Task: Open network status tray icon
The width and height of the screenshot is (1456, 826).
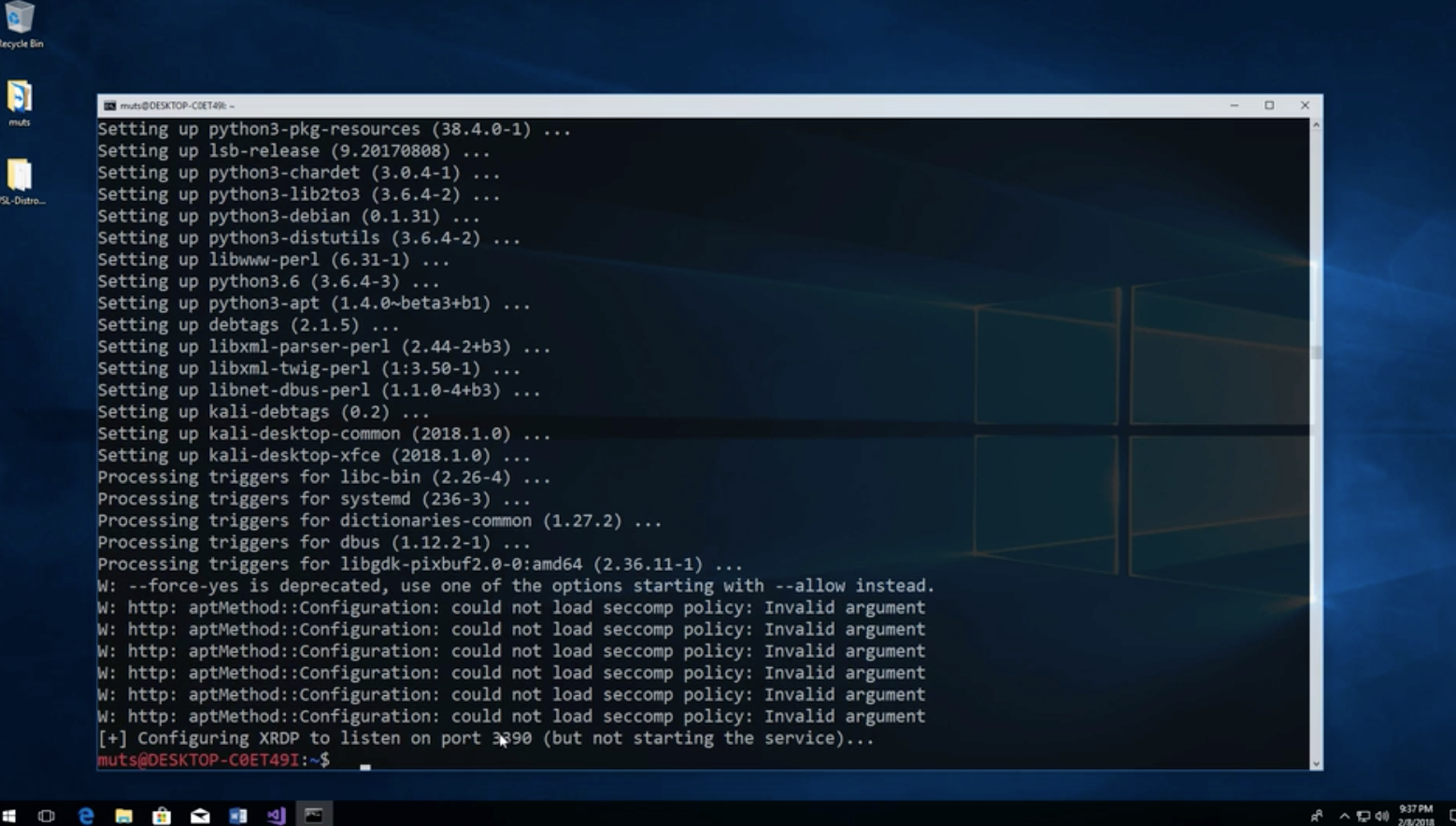Action: pyautogui.click(x=1363, y=816)
